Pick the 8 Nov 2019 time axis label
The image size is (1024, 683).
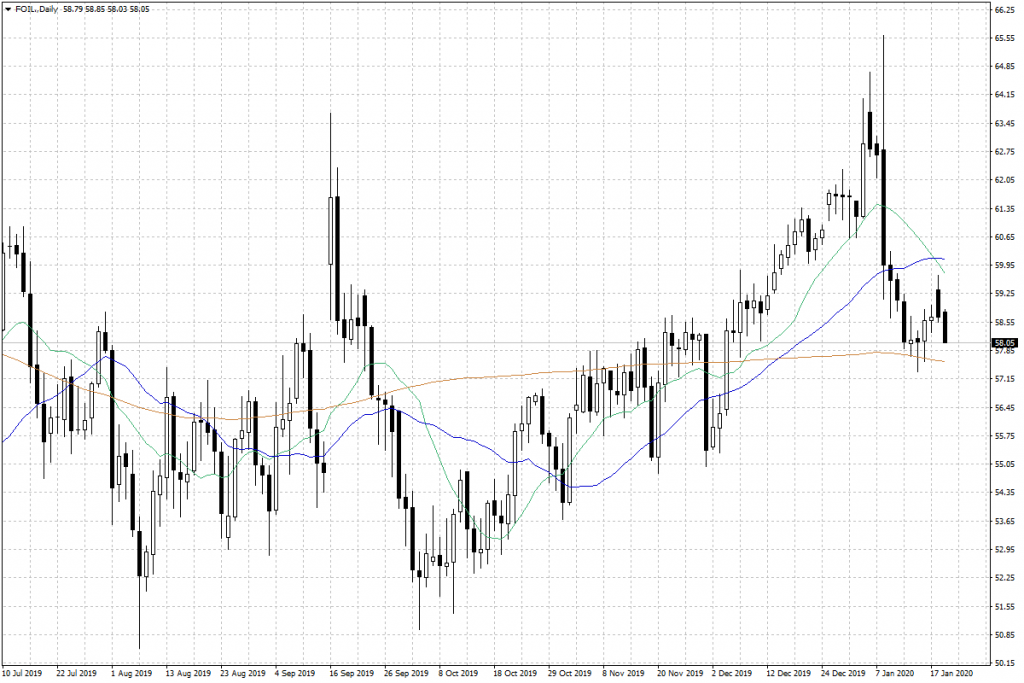tap(623, 673)
